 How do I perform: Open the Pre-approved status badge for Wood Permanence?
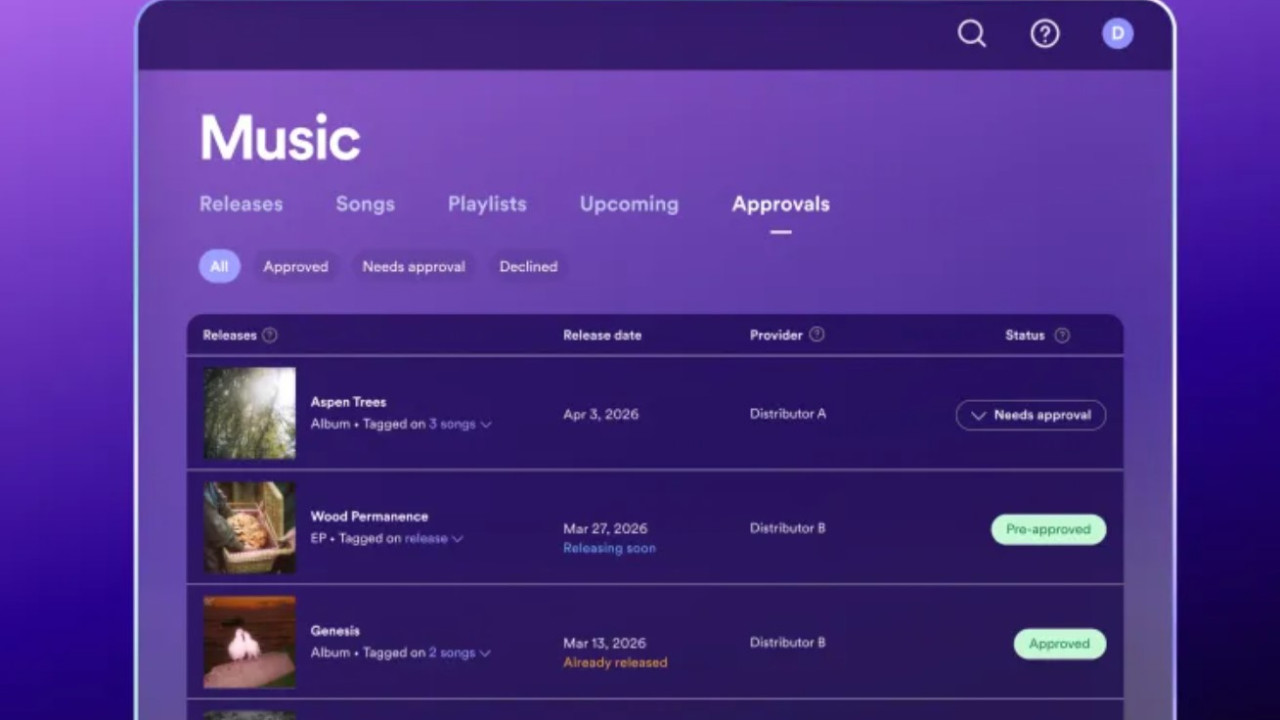(x=1048, y=529)
